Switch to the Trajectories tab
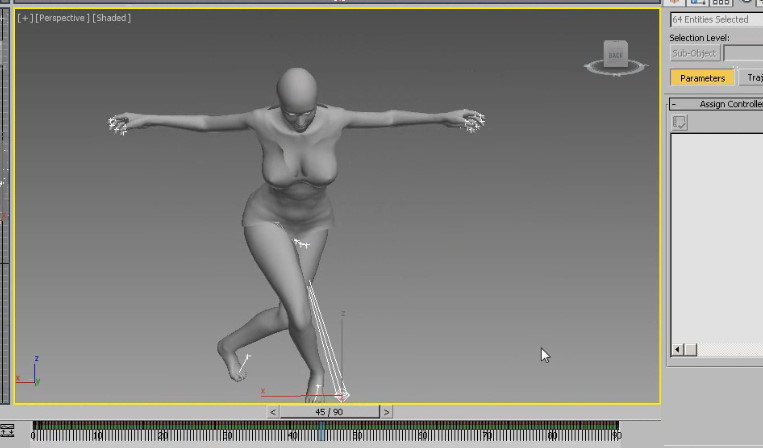Image resolution: width=763 pixels, height=448 pixels. (752, 78)
